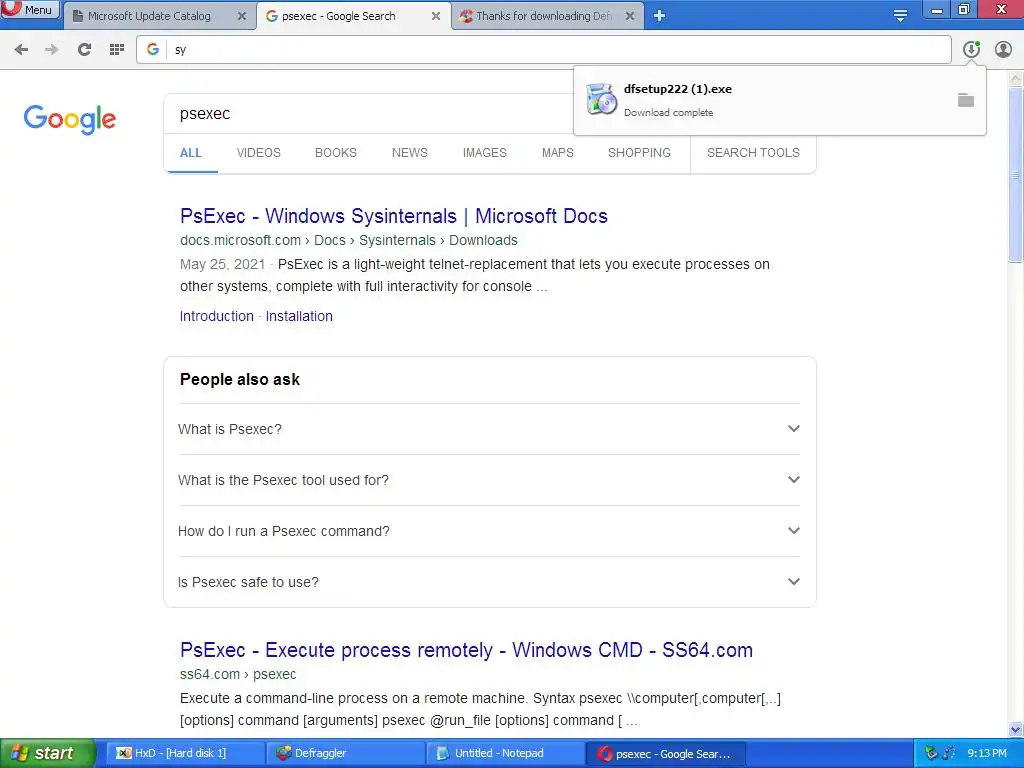
Task: Expand 'What is the Psexec tool used for?'
Action: coord(489,480)
